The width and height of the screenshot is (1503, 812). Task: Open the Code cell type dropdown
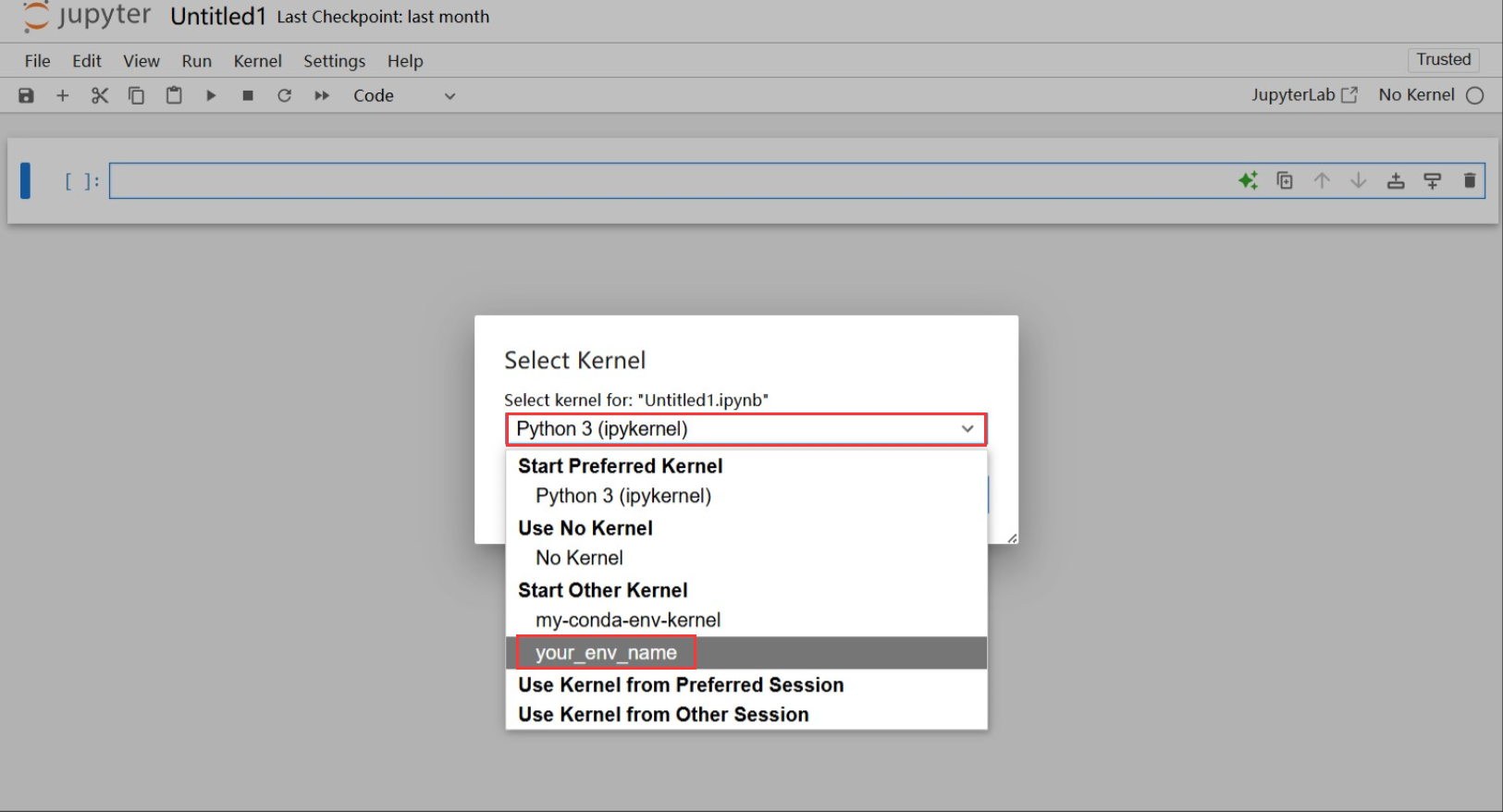pos(404,95)
